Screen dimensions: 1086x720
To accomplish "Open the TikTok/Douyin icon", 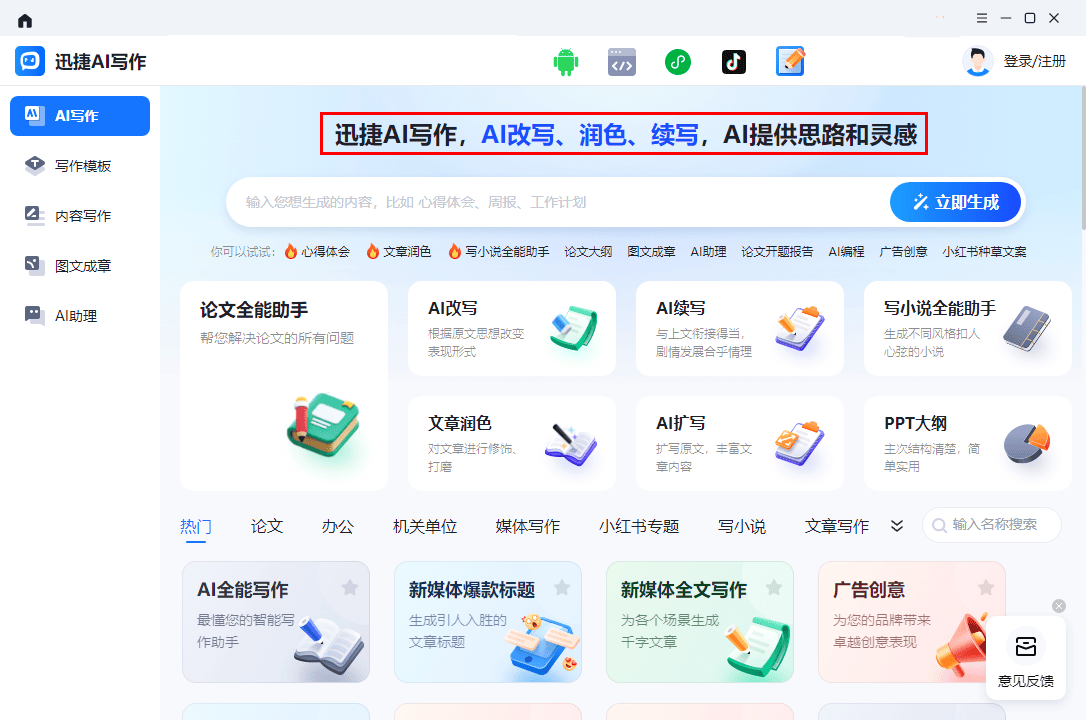I will pyautogui.click(x=734, y=62).
